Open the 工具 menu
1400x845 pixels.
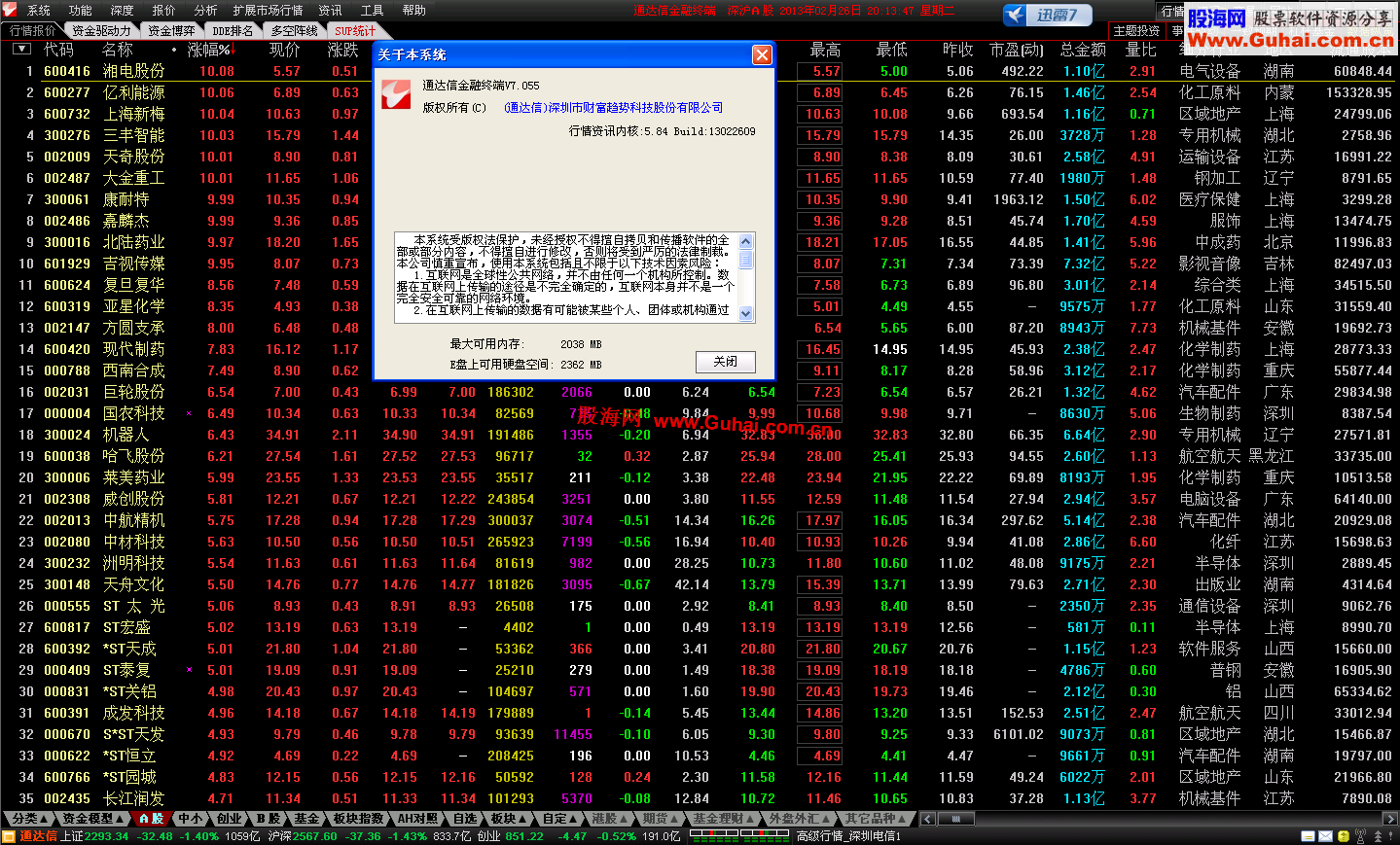[373, 11]
